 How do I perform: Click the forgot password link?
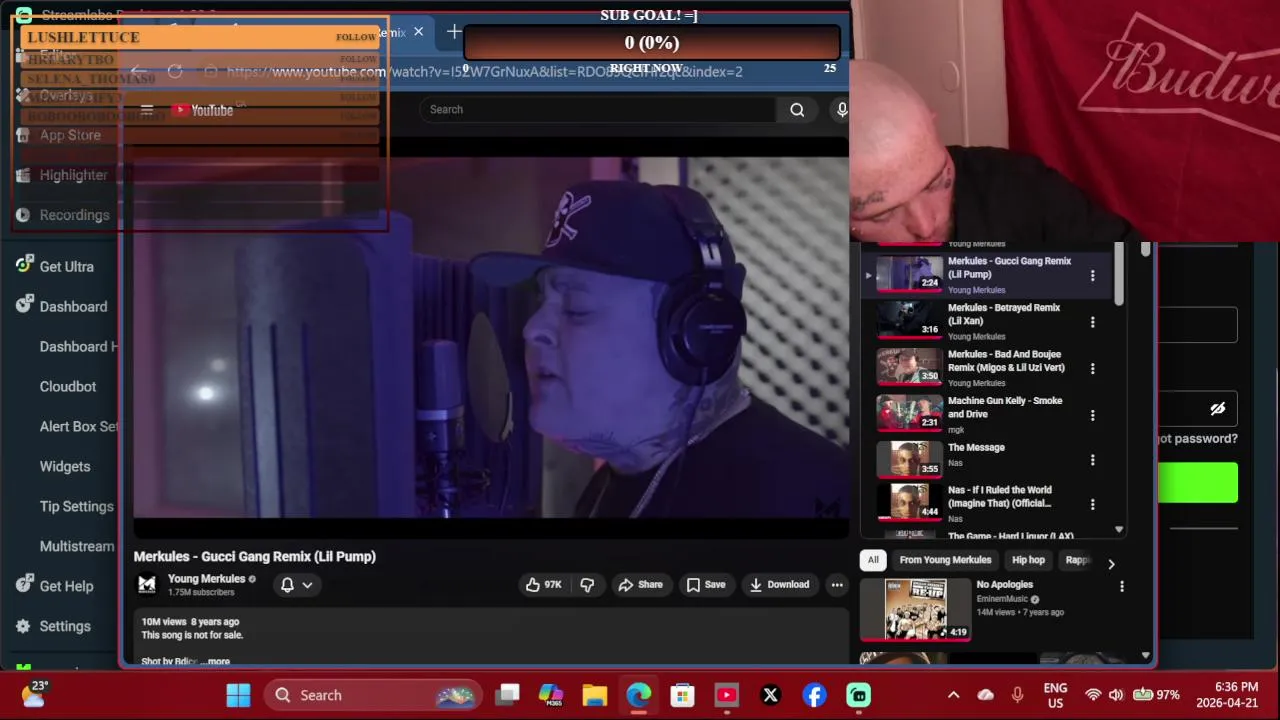tap(1197, 438)
